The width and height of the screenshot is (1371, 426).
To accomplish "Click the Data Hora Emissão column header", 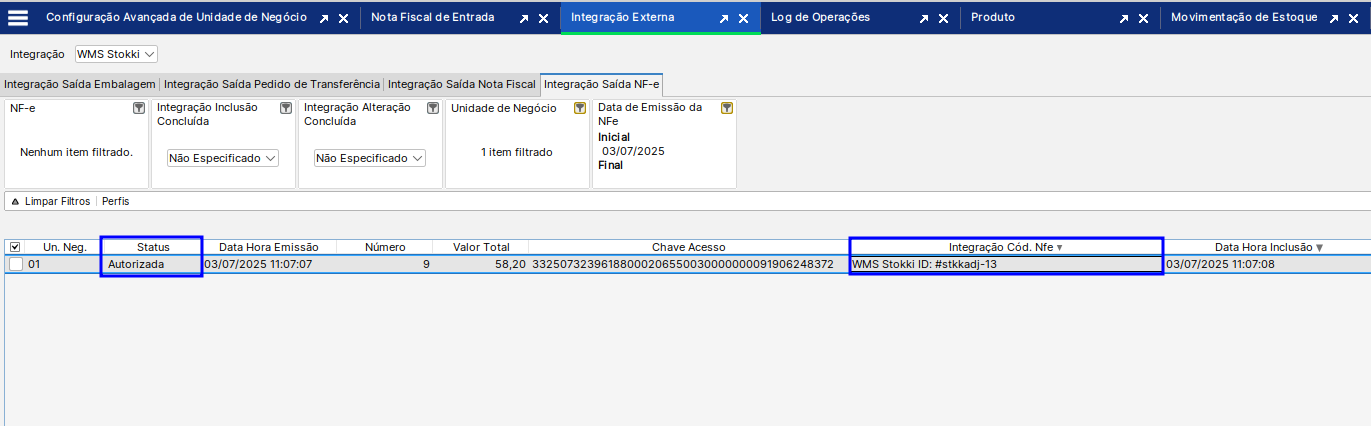I will pos(269,247).
